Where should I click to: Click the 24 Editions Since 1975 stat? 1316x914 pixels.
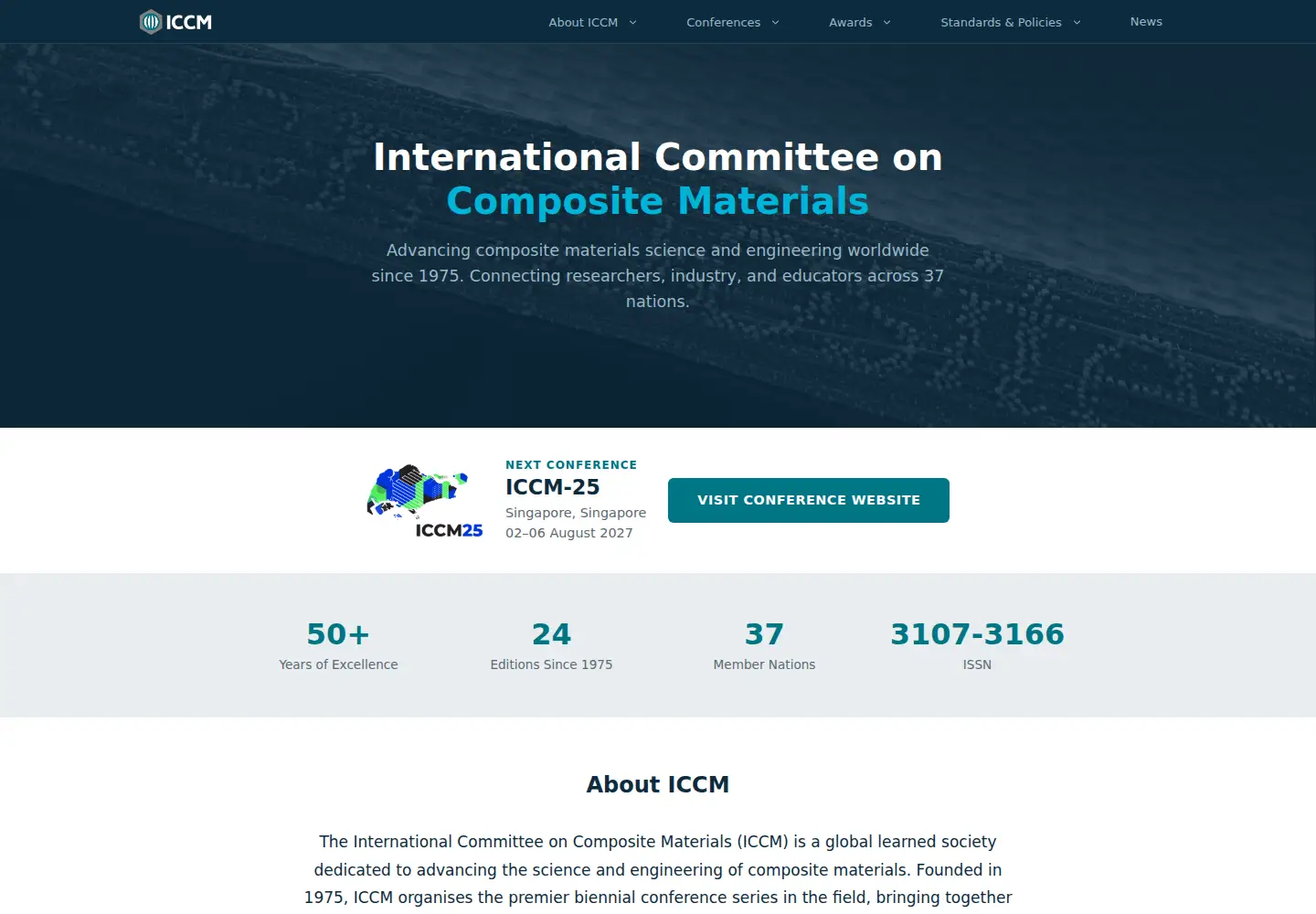click(x=551, y=645)
